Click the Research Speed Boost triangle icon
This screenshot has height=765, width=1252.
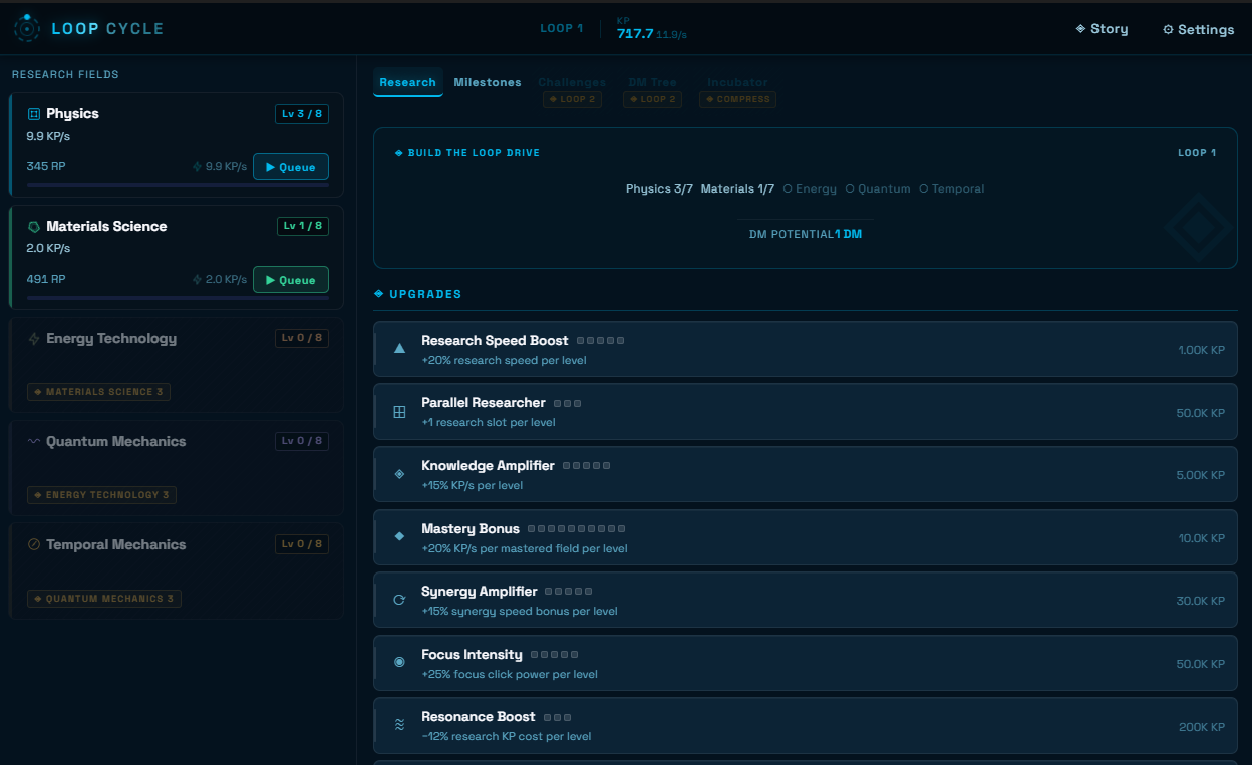tap(399, 349)
